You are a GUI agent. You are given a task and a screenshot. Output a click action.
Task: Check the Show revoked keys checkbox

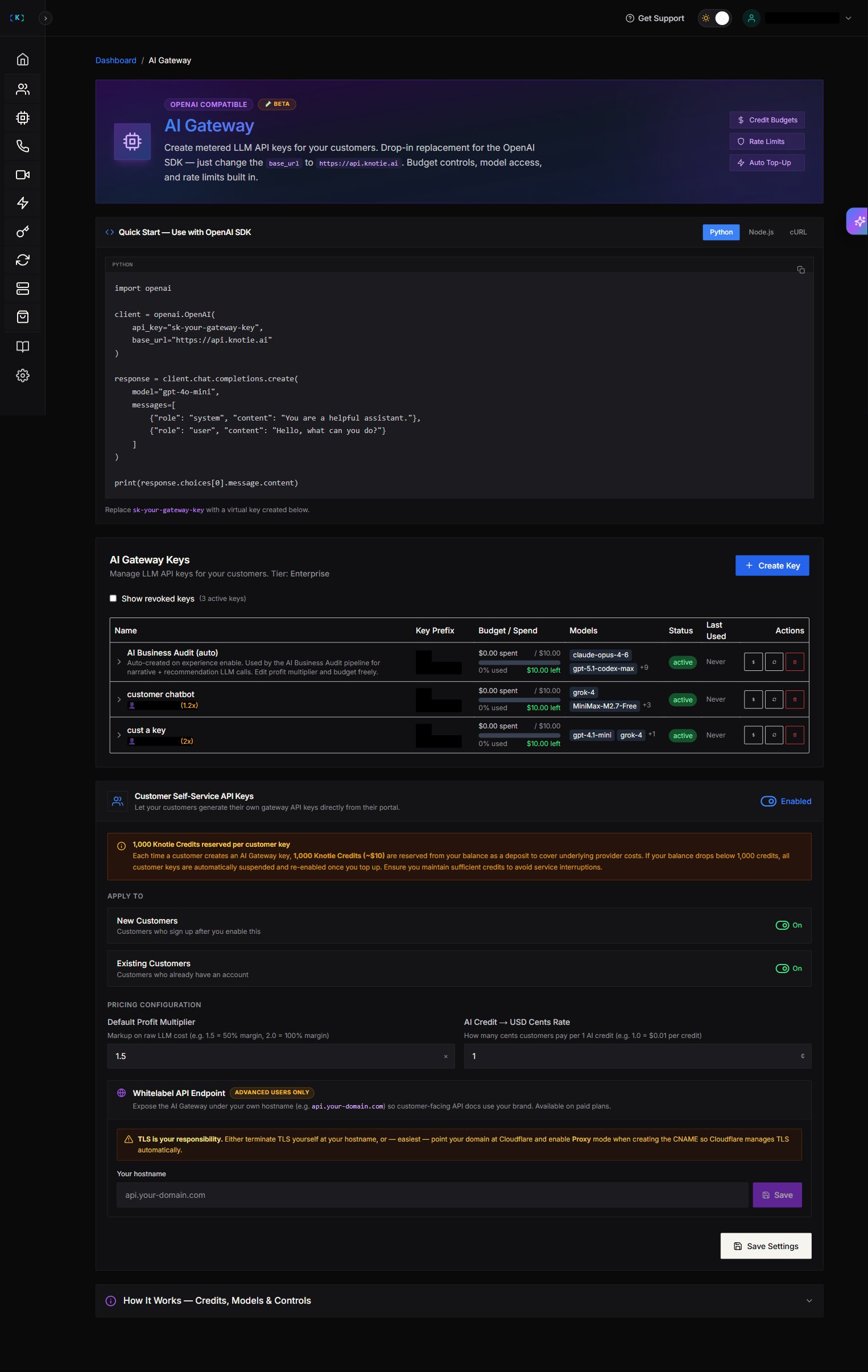[x=113, y=598]
